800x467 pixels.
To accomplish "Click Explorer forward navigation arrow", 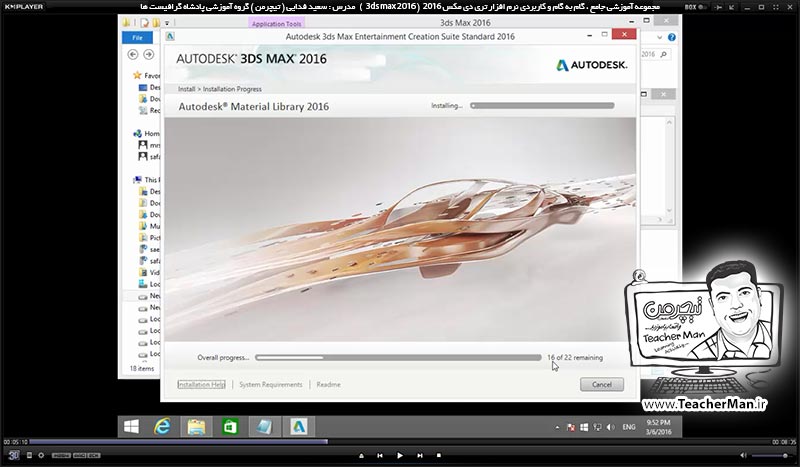I will pyautogui.click(x=148, y=54).
